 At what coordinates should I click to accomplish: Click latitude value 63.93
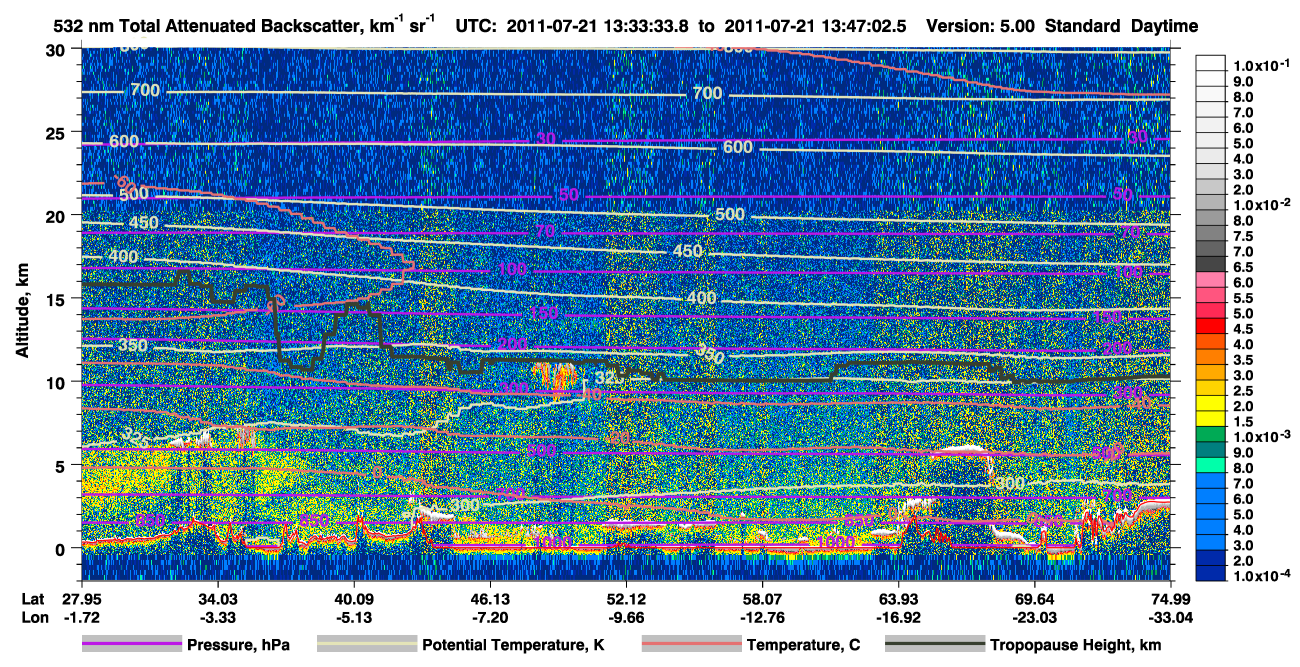point(898,598)
